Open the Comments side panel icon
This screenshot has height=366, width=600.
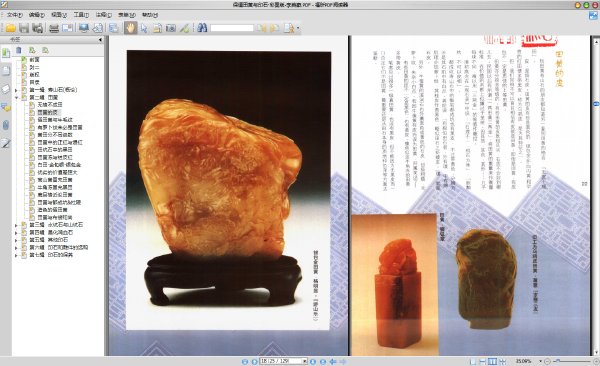tap(6, 107)
